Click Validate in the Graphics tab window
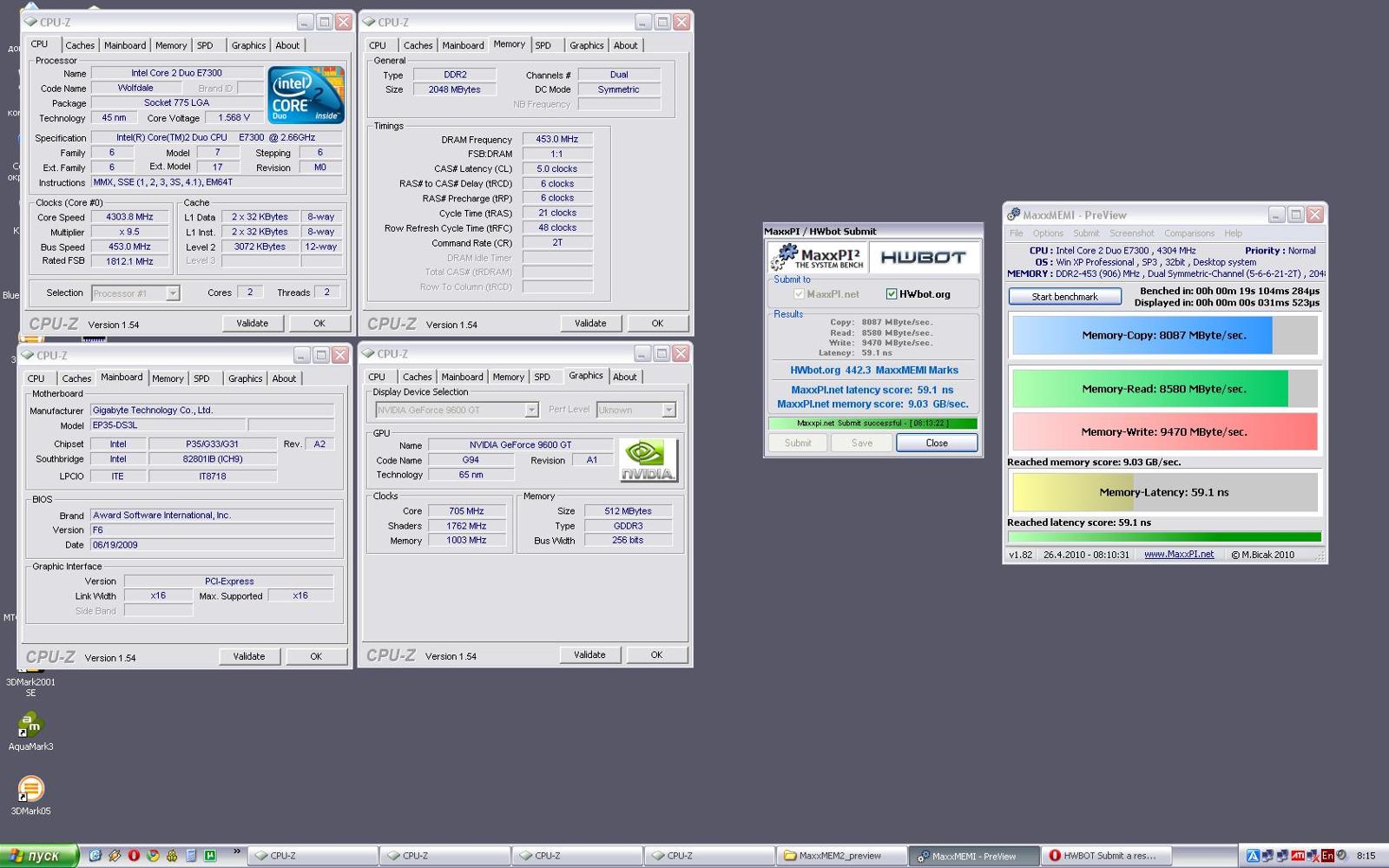 click(589, 654)
